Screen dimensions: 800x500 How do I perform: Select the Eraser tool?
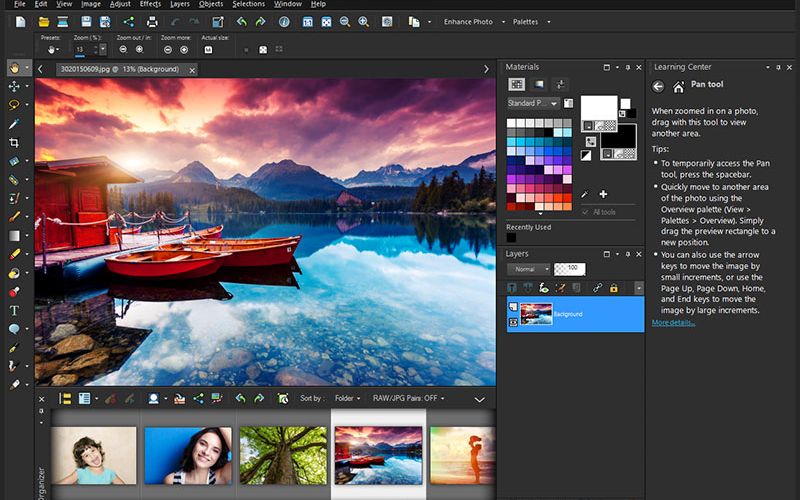tap(14, 254)
